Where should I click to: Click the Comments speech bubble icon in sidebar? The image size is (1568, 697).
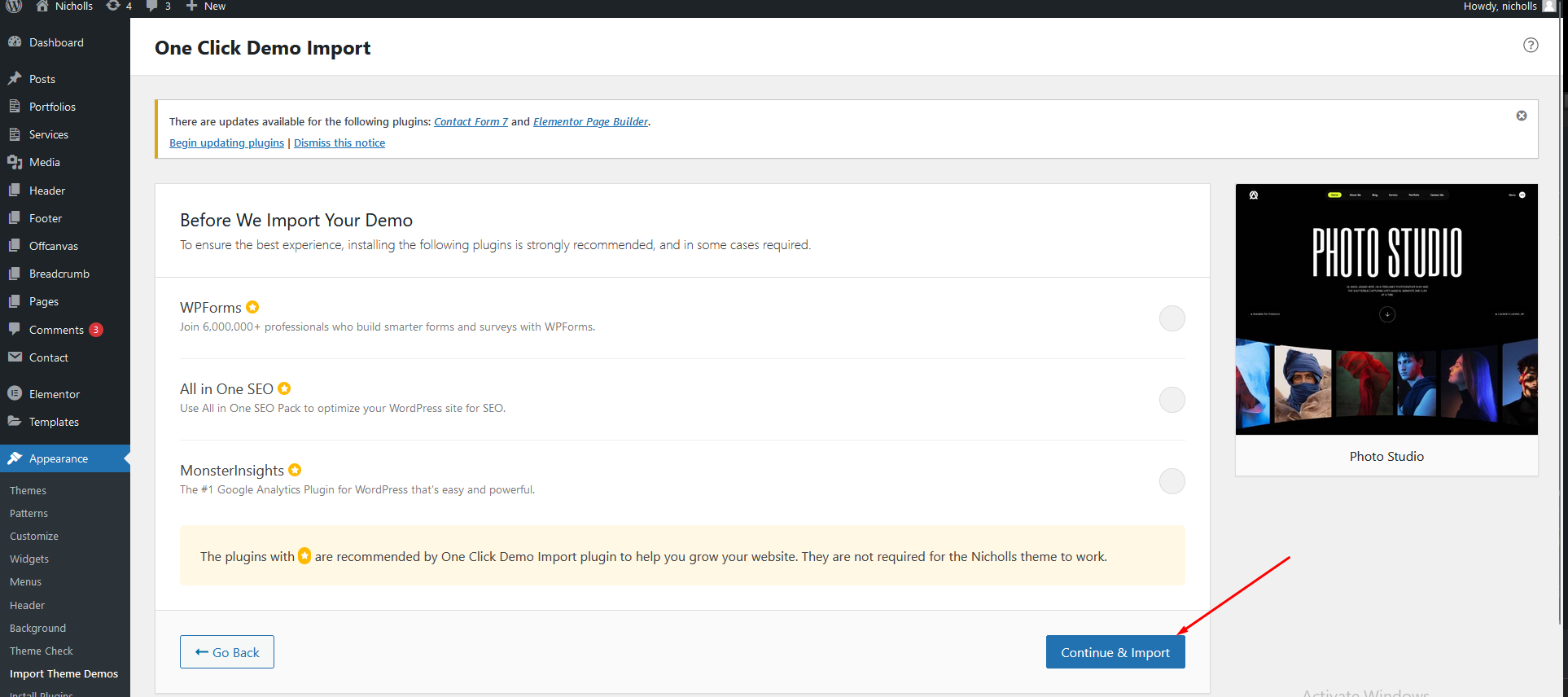tap(15, 329)
